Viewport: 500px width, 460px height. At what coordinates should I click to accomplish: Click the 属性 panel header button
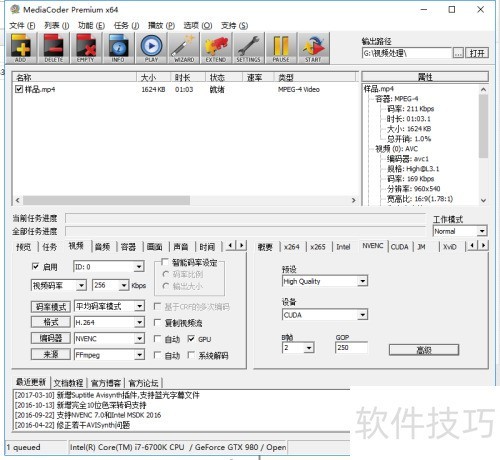tap(425, 77)
